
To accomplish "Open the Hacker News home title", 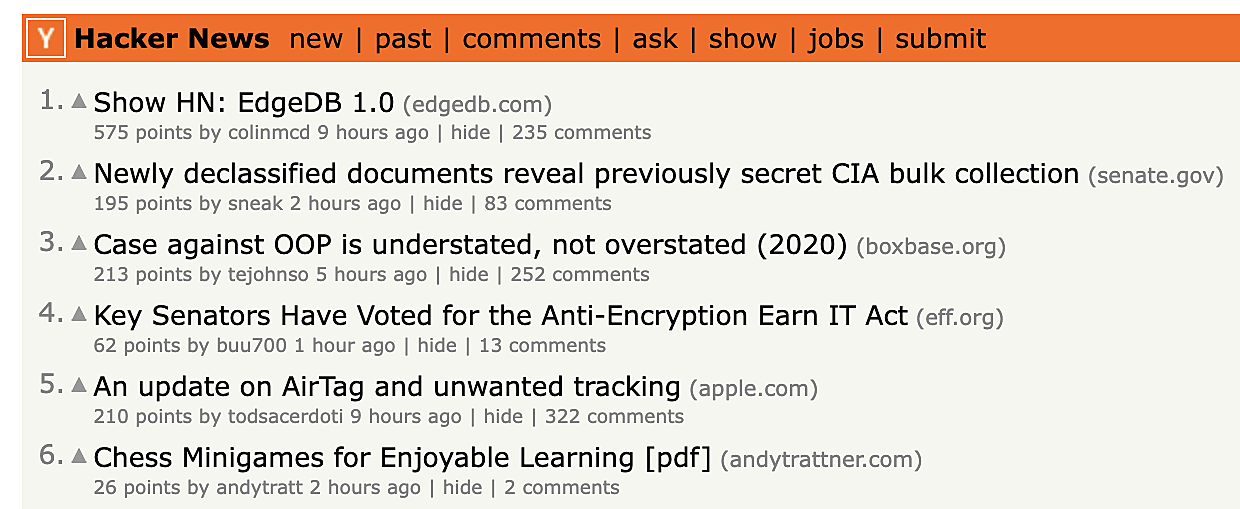I will pos(172,39).
